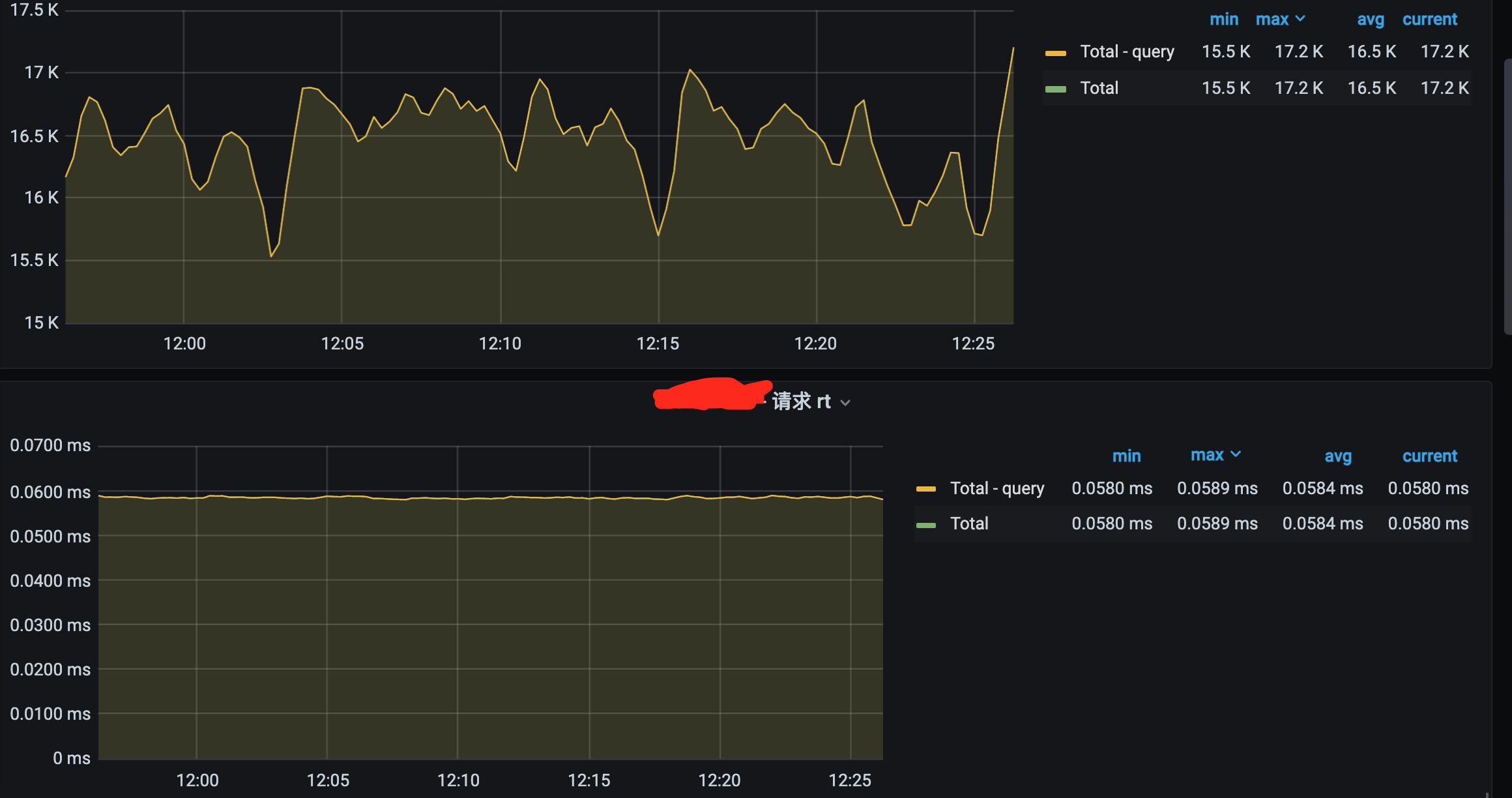Sort 请求 rt legend by avg column
1512x798 pixels.
1338,456
